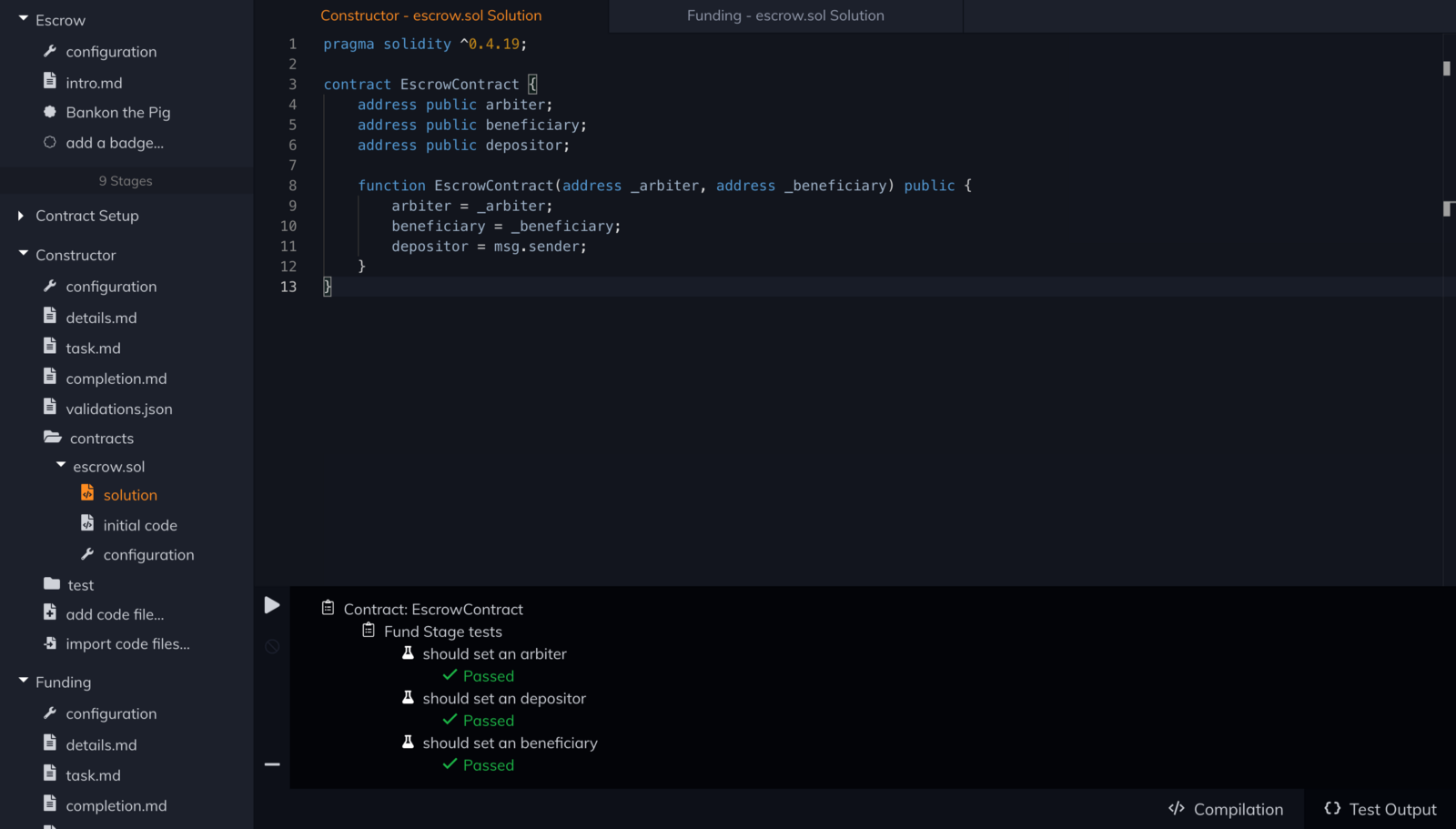Viewport: 1456px width, 829px height.
Task: Collapse the Funding section
Action: [21, 682]
